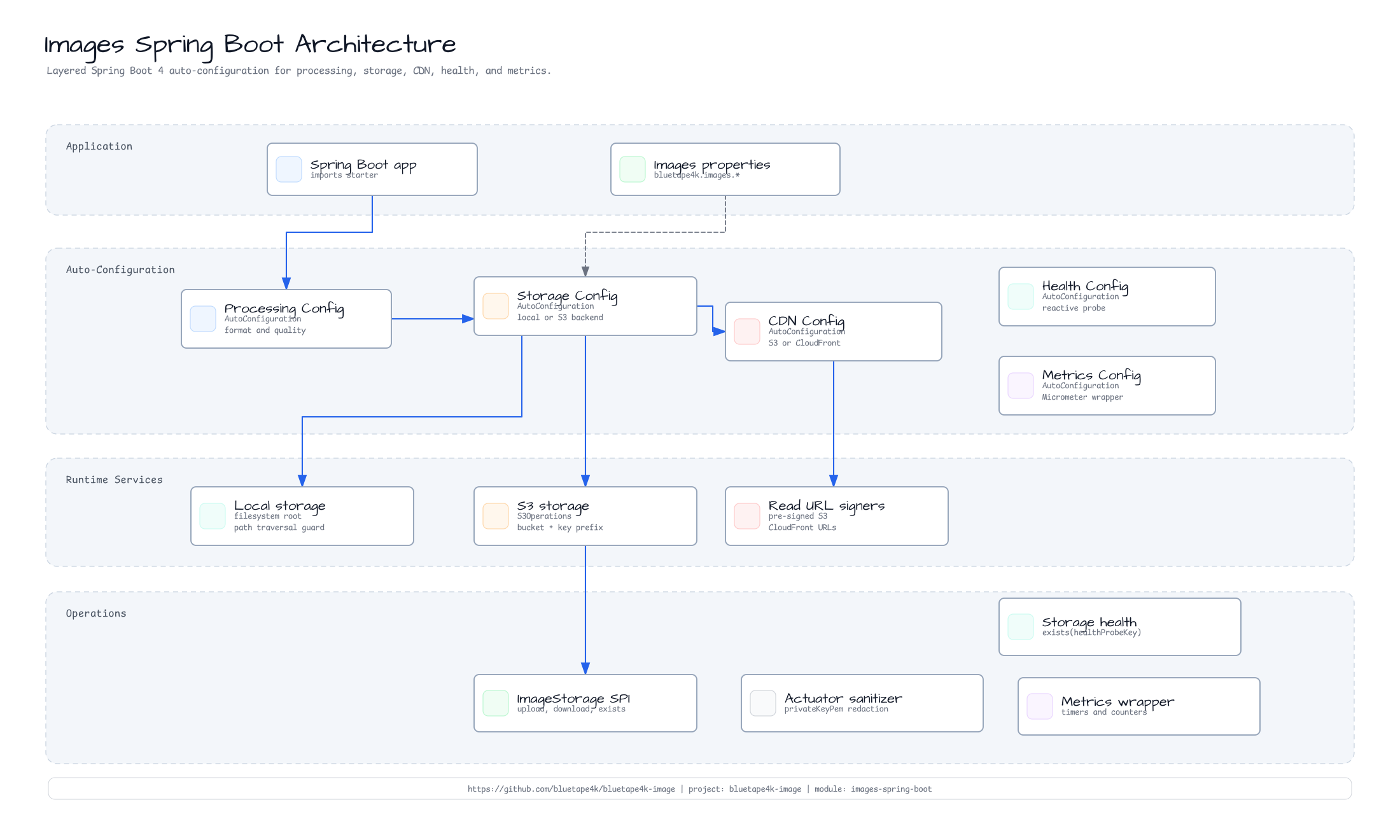The image size is (1400, 840).
Task: Click the "format and quality" description
Action: point(265,330)
